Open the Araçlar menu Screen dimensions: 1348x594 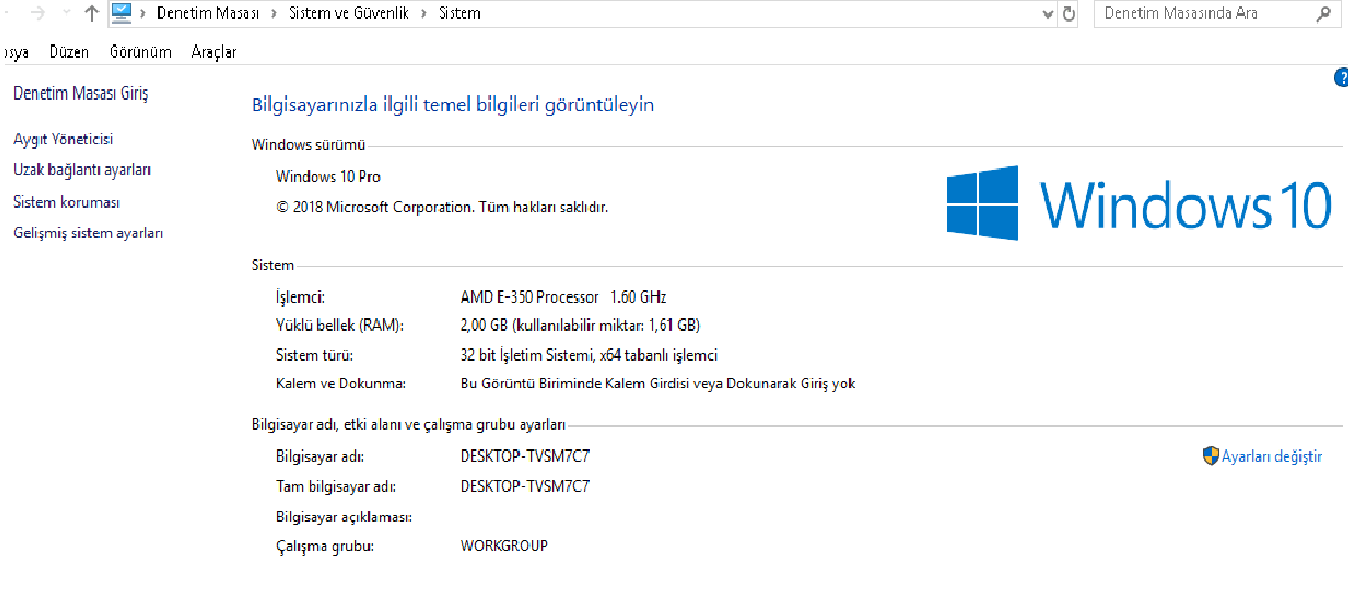214,52
